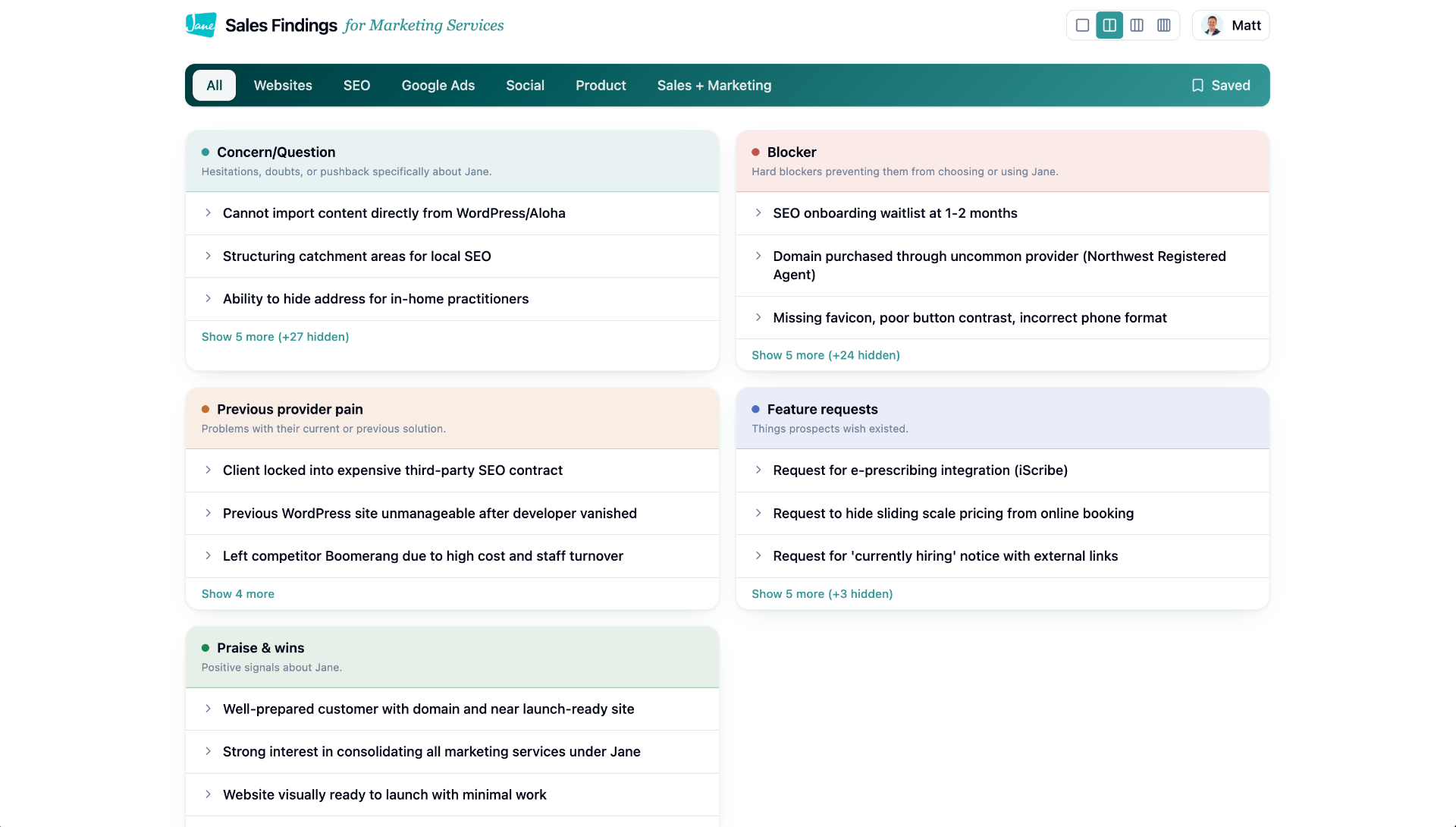Open Saved findings
Image resolution: width=1456 pixels, height=827 pixels.
point(1220,85)
